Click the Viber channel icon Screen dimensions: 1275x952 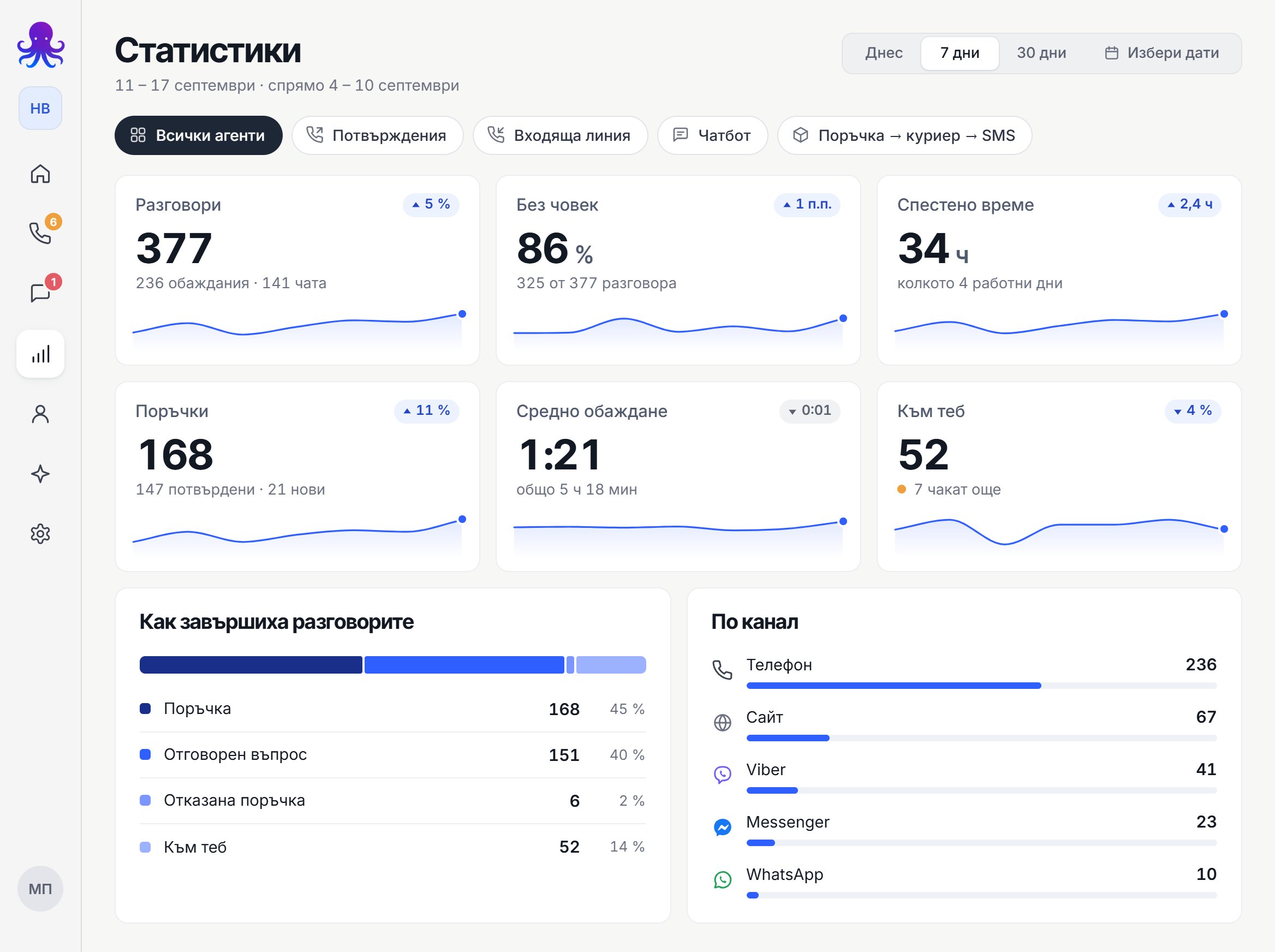(723, 775)
